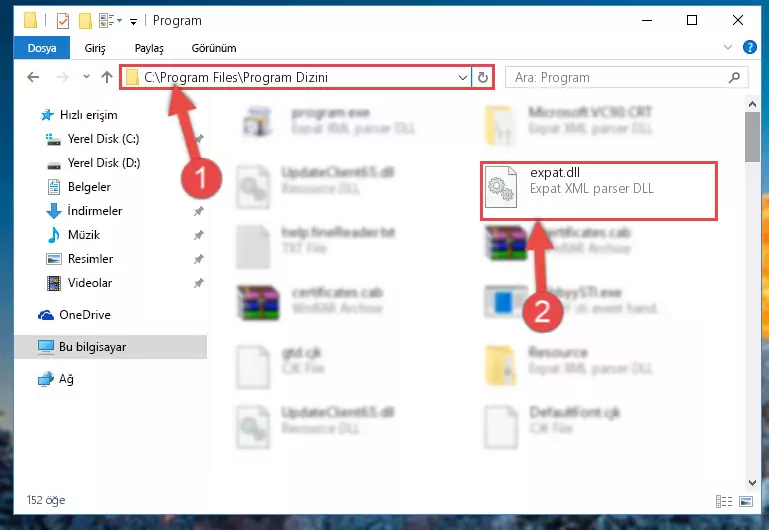Click the pin icon beside İndirmeler
Image resolution: width=769 pixels, height=530 pixels.
click(x=198, y=211)
